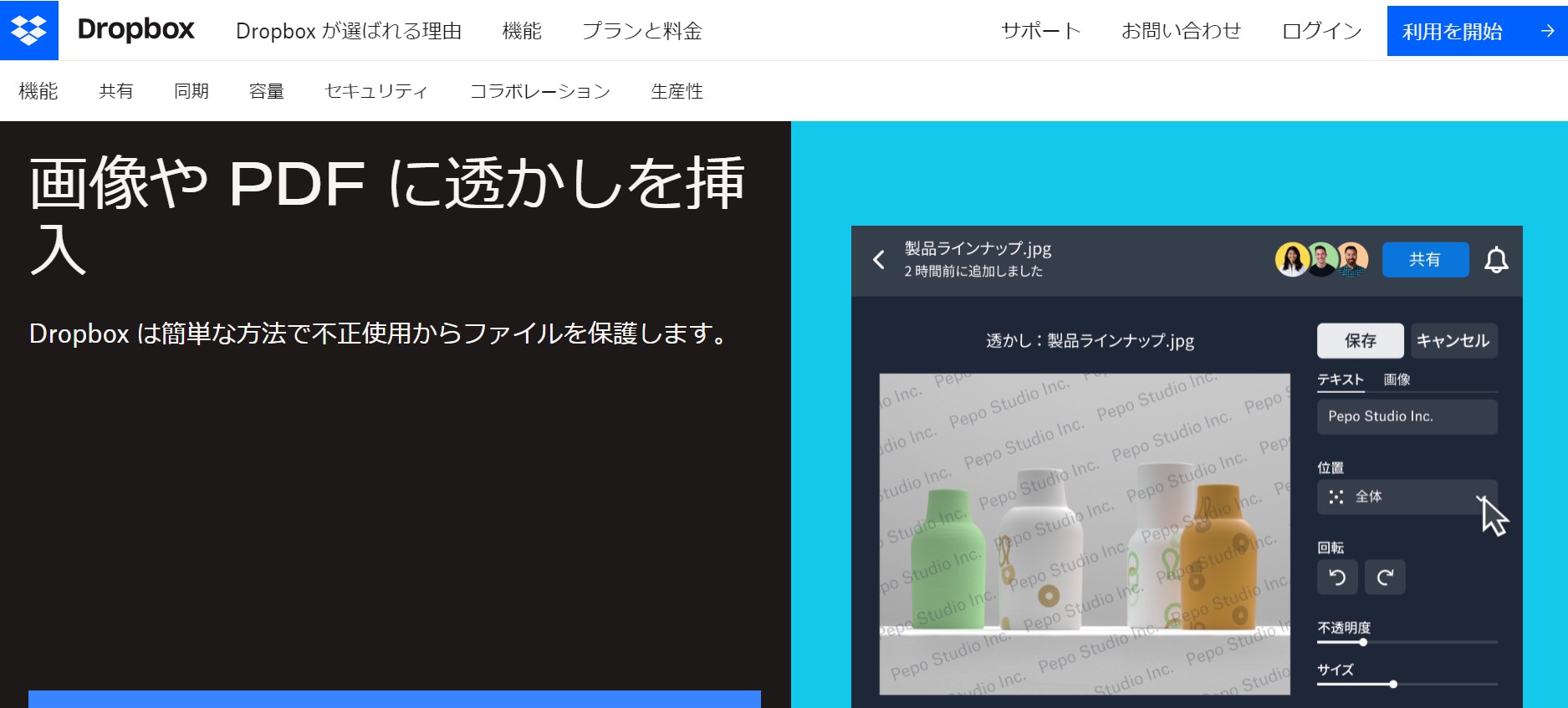Click the watermarked bottles preview image
Screen dimensions: 1568x708
click(1085, 534)
